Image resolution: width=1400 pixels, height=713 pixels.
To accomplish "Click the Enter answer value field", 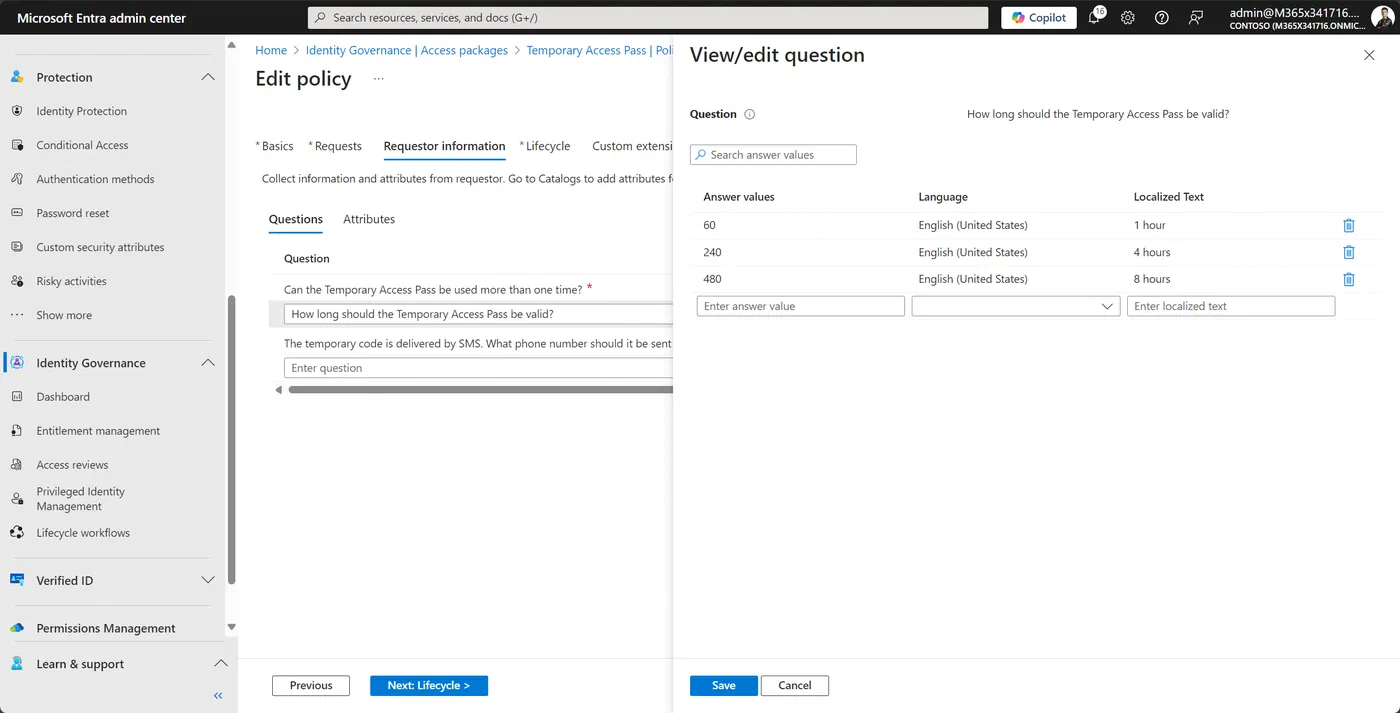I will tap(801, 307).
